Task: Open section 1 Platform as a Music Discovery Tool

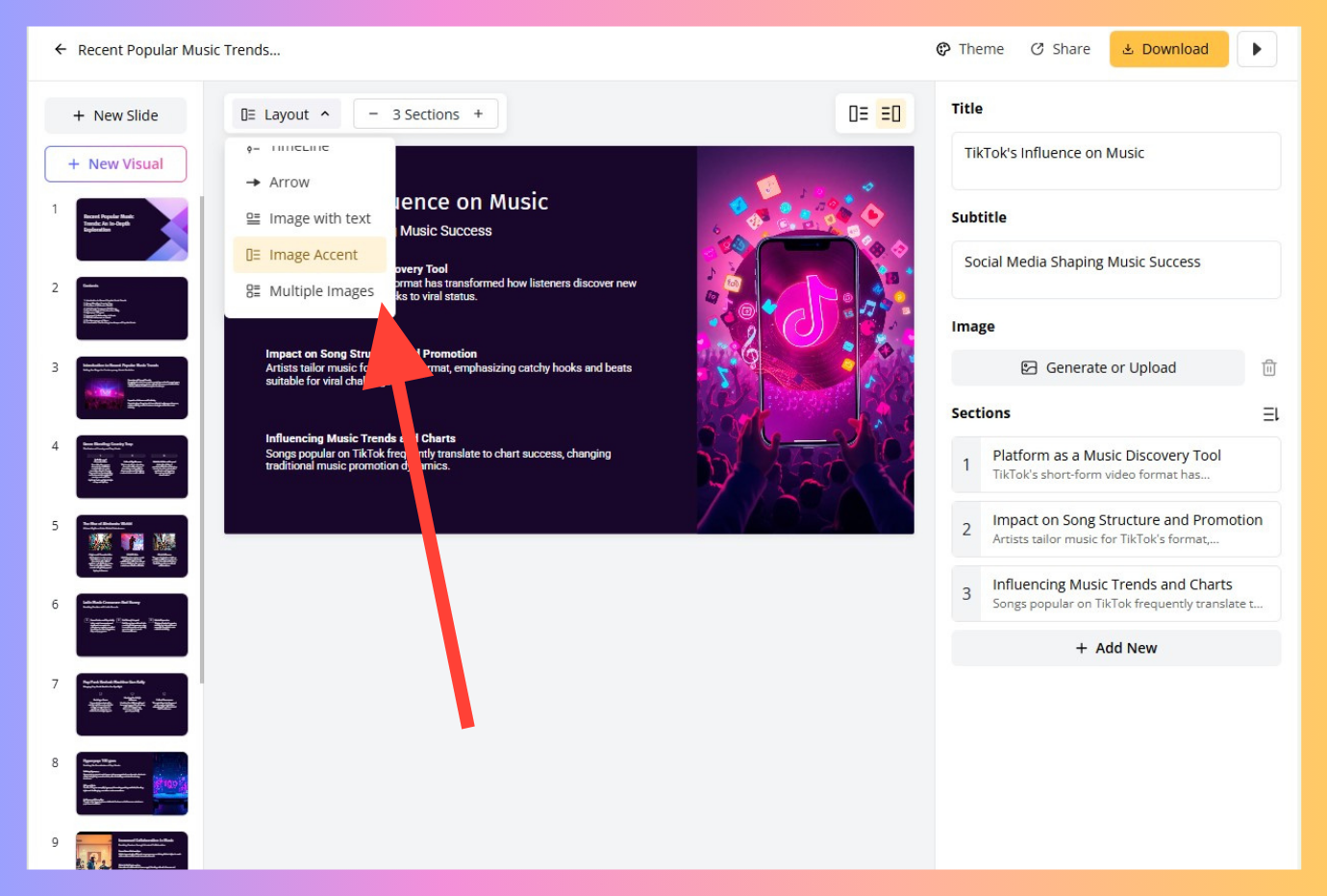Action: click(x=1115, y=464)
